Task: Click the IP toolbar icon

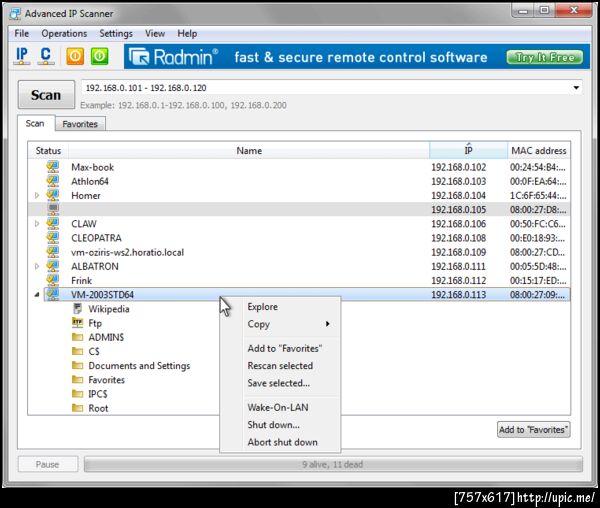Action: (22, 56)
